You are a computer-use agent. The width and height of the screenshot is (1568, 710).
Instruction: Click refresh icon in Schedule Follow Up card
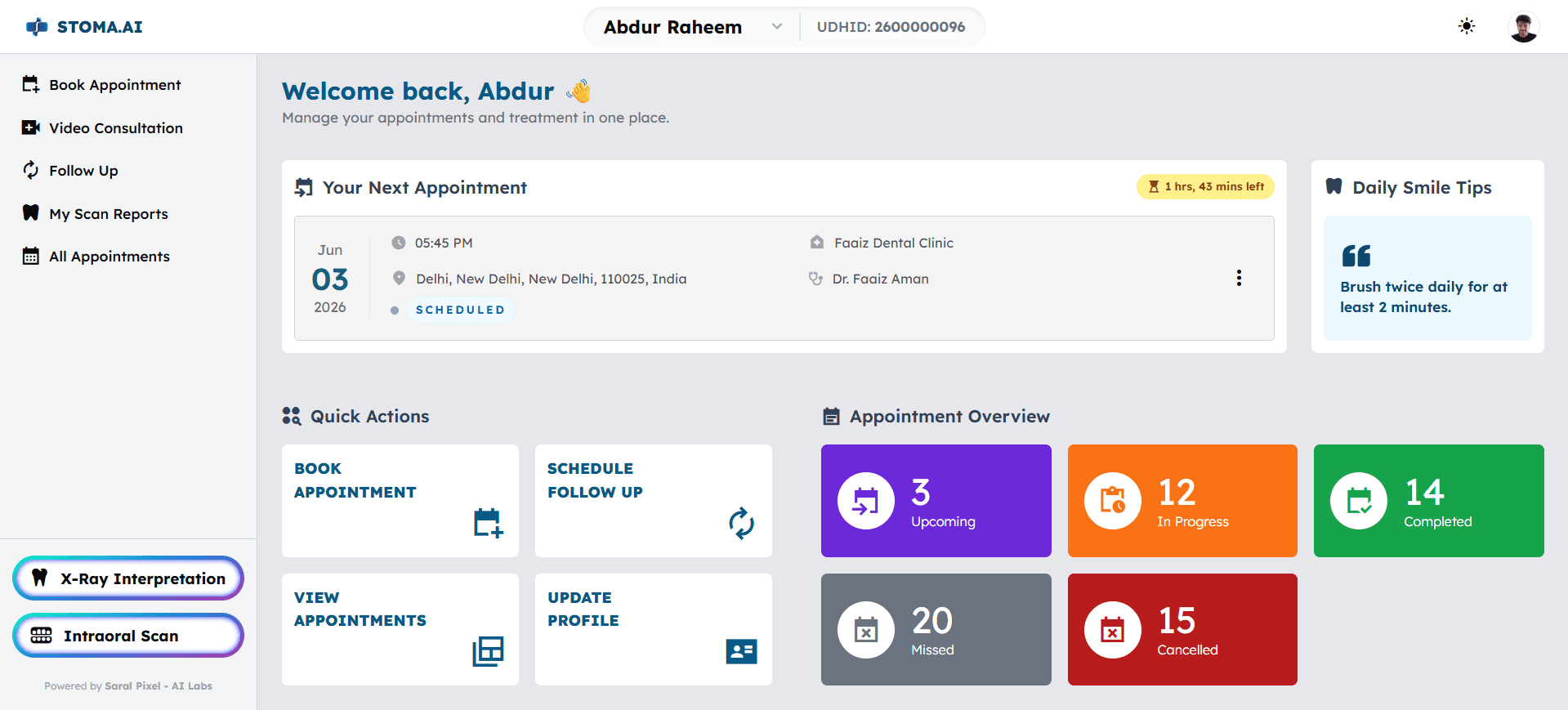(742, 523)
